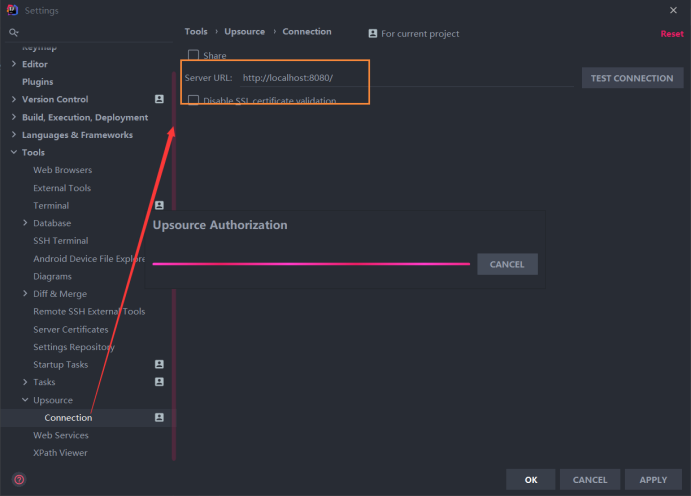Viewport: 691px width, 496px height.
Task: Click the Server URL input field
Action: point(407,78)
